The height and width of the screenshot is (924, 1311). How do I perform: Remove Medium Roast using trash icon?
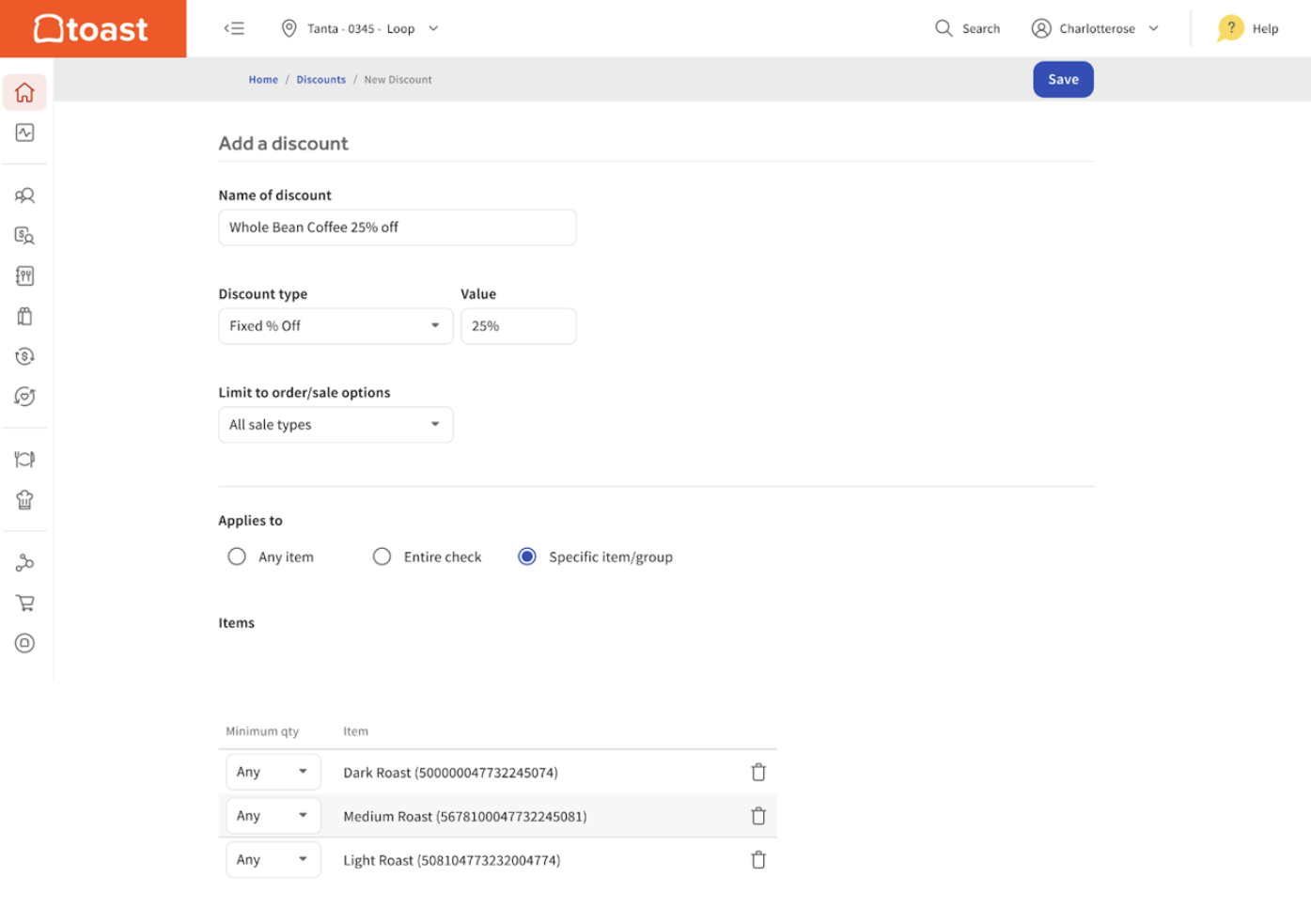coord(757,816)
